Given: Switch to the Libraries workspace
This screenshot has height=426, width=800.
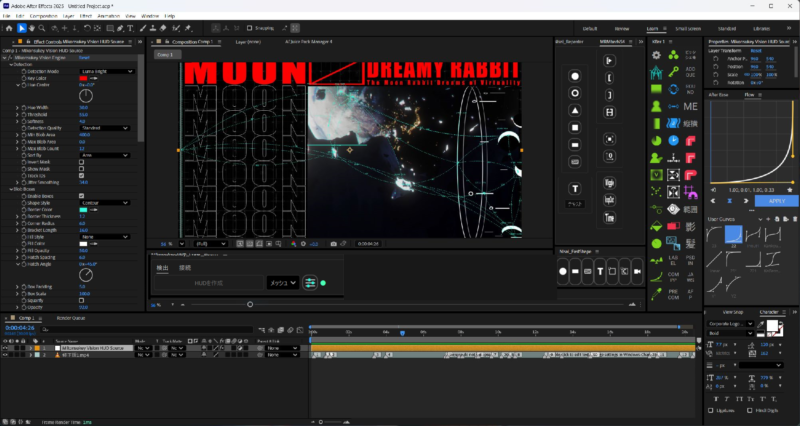Looking at the screenshot, I should pyautogui.click(x=762, y=29).
